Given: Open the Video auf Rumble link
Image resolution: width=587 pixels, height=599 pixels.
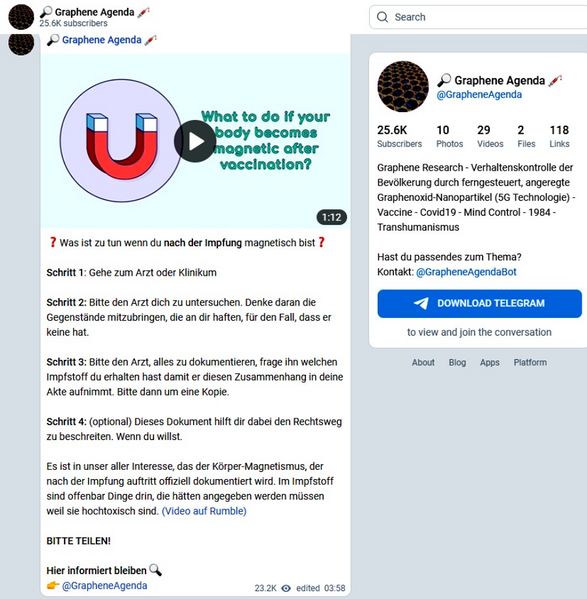Looking at the screenshot, I should (204, 511).
